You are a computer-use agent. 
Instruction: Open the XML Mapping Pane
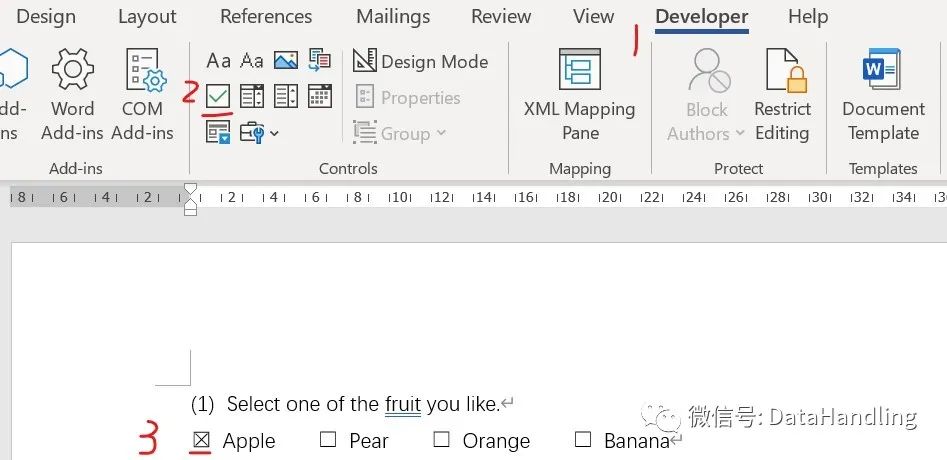tap(580, 96)
